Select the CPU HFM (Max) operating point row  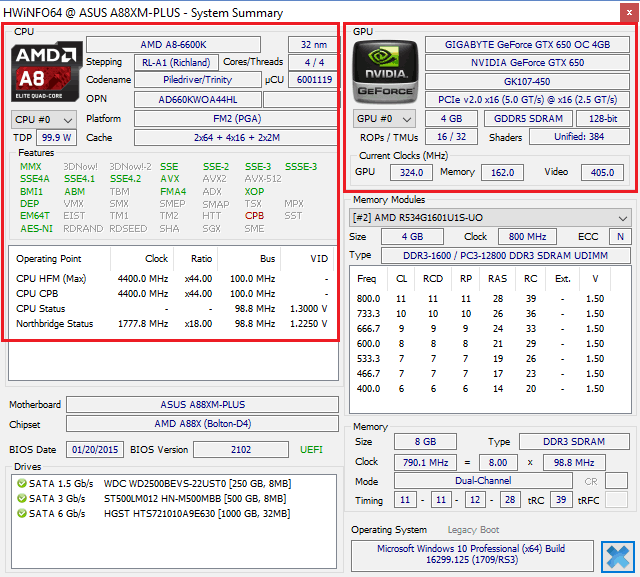172,279
